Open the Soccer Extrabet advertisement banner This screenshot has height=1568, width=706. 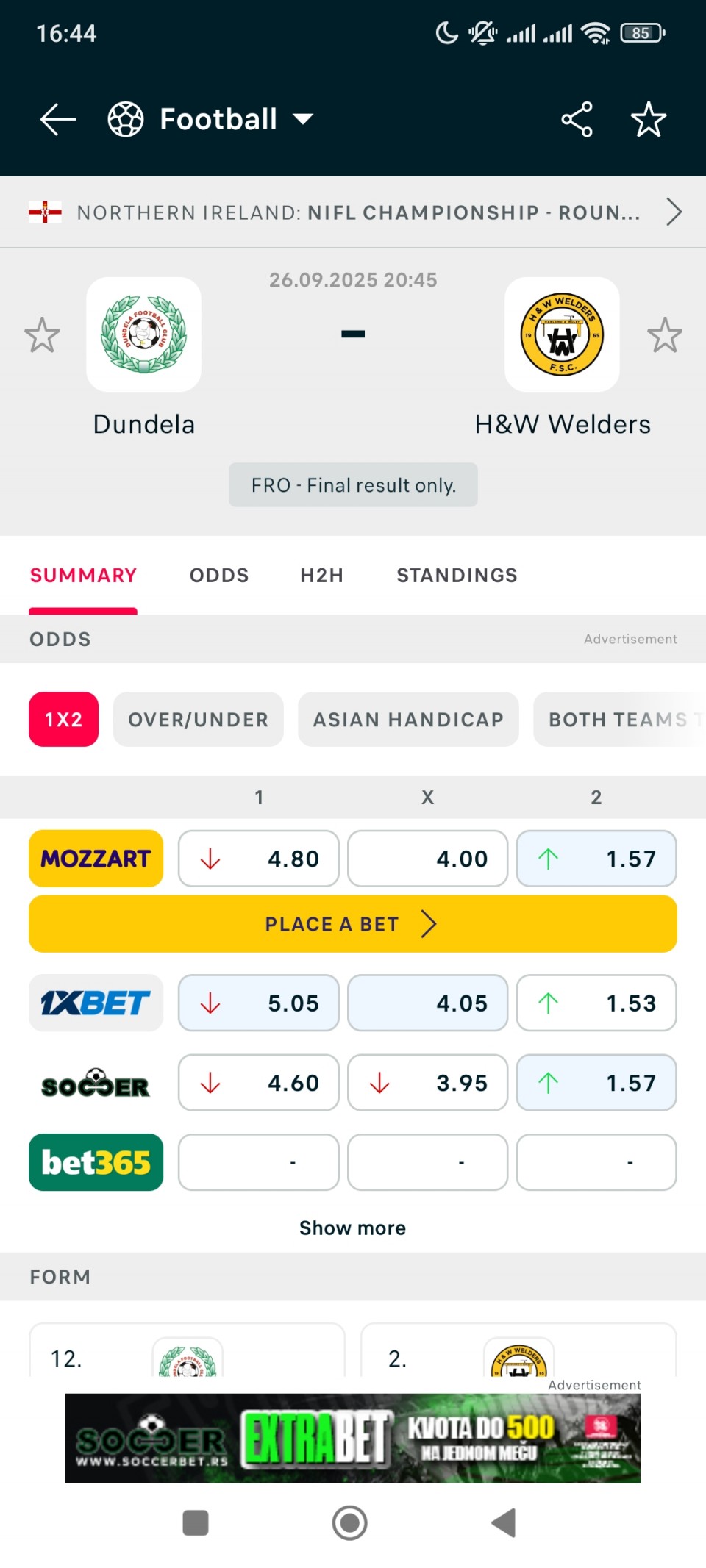(x=352, y=1438)
